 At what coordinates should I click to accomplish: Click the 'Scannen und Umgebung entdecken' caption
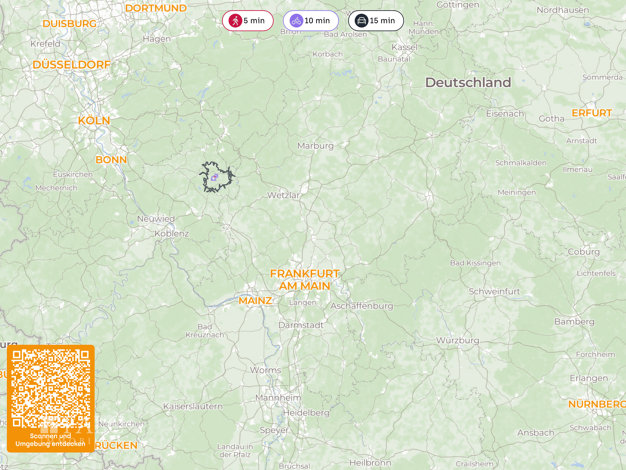click(x=50, y=440)
